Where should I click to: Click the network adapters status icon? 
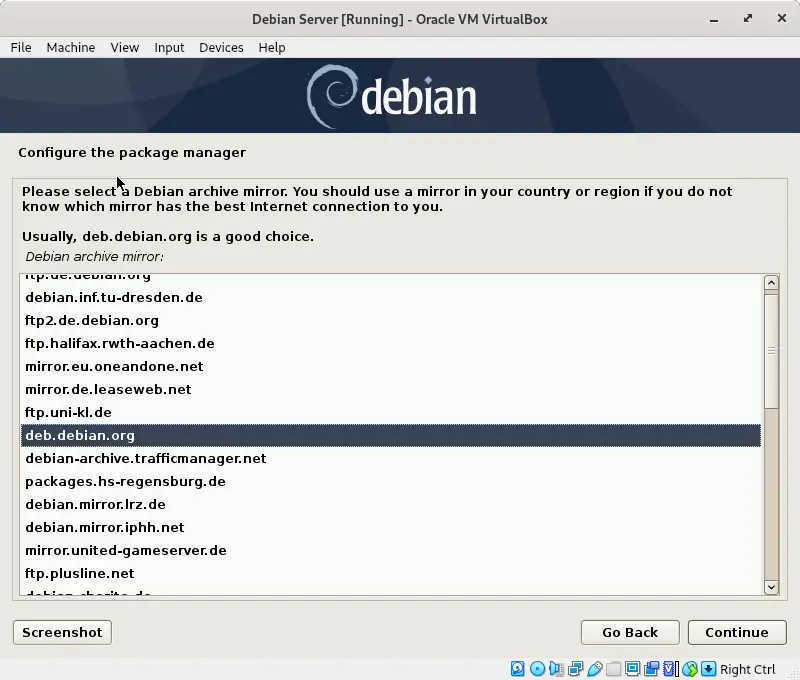pos(576,668)
